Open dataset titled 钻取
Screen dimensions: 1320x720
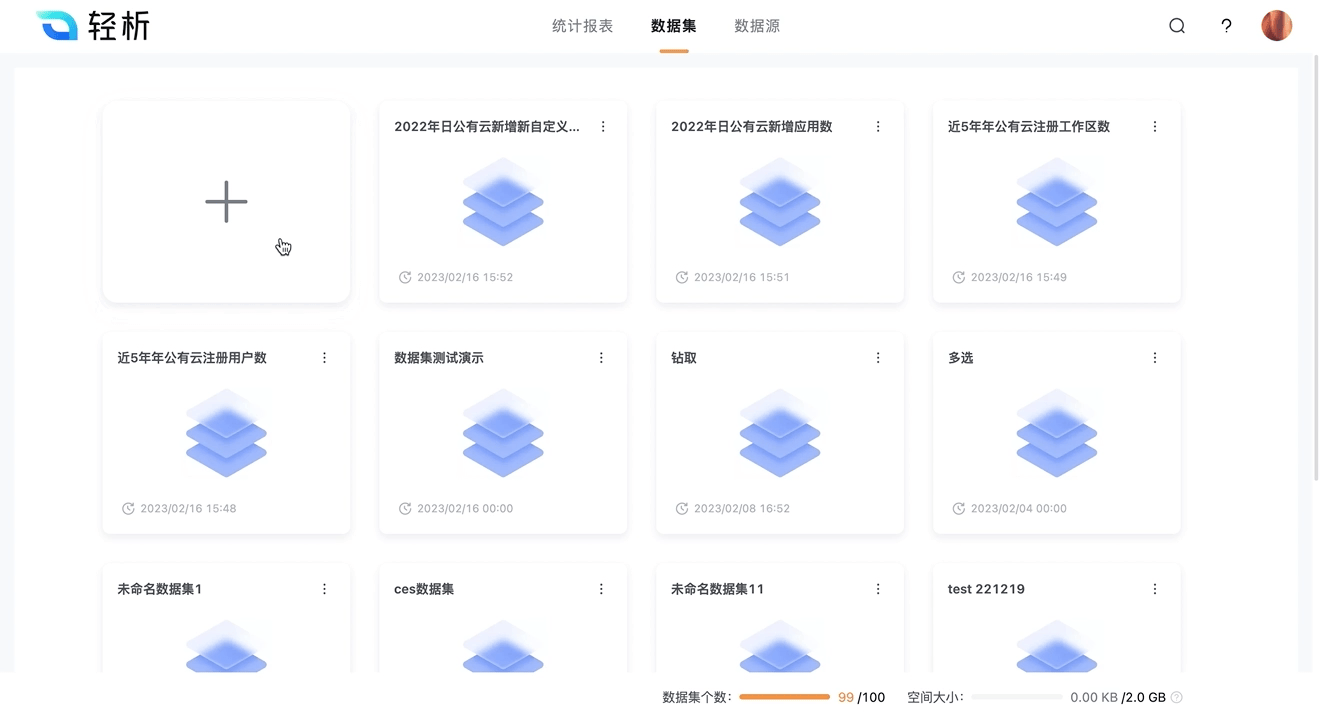click(x=684, y=358)
